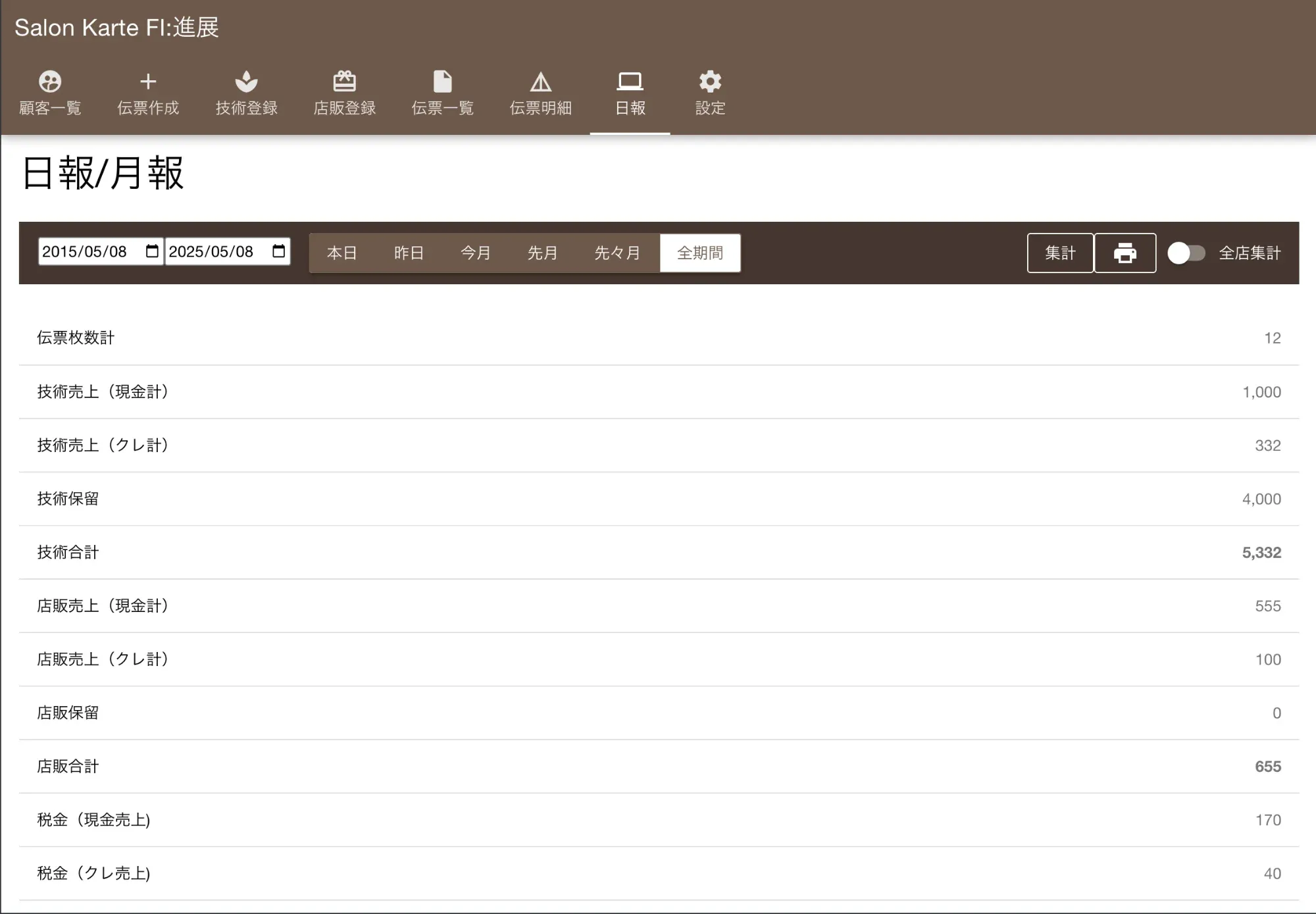Open 店販登録 gift card icon
The image size is (1316, 914).
[344, 82]
